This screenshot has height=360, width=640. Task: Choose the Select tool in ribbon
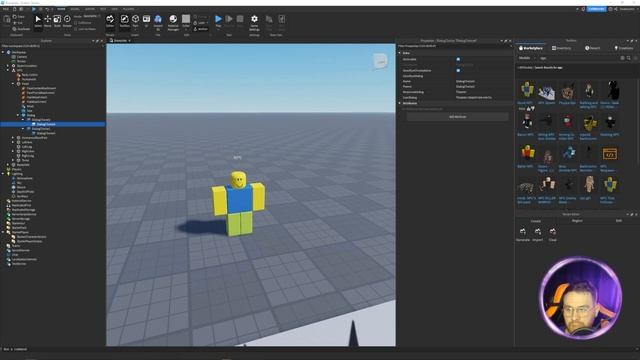pyautogui.click(x=38, y=21)
